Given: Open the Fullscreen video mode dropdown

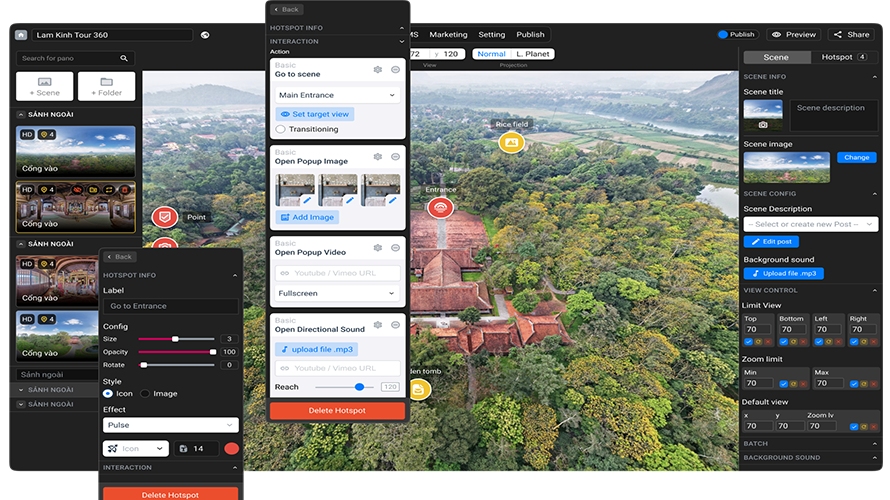Looking at the screenshot, I should pyautogui.click(x=337, y=293).
